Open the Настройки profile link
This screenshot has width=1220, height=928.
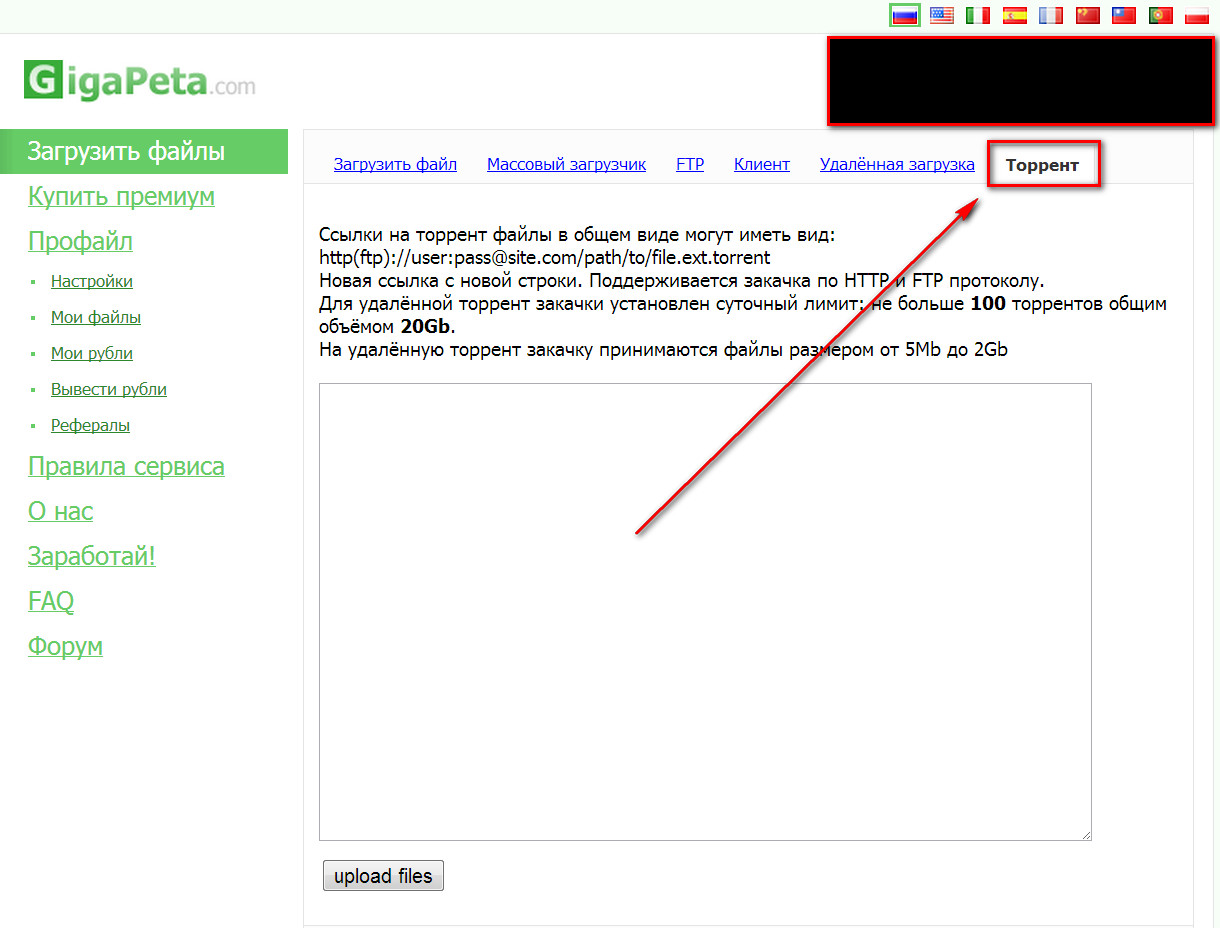pos(92,282)
